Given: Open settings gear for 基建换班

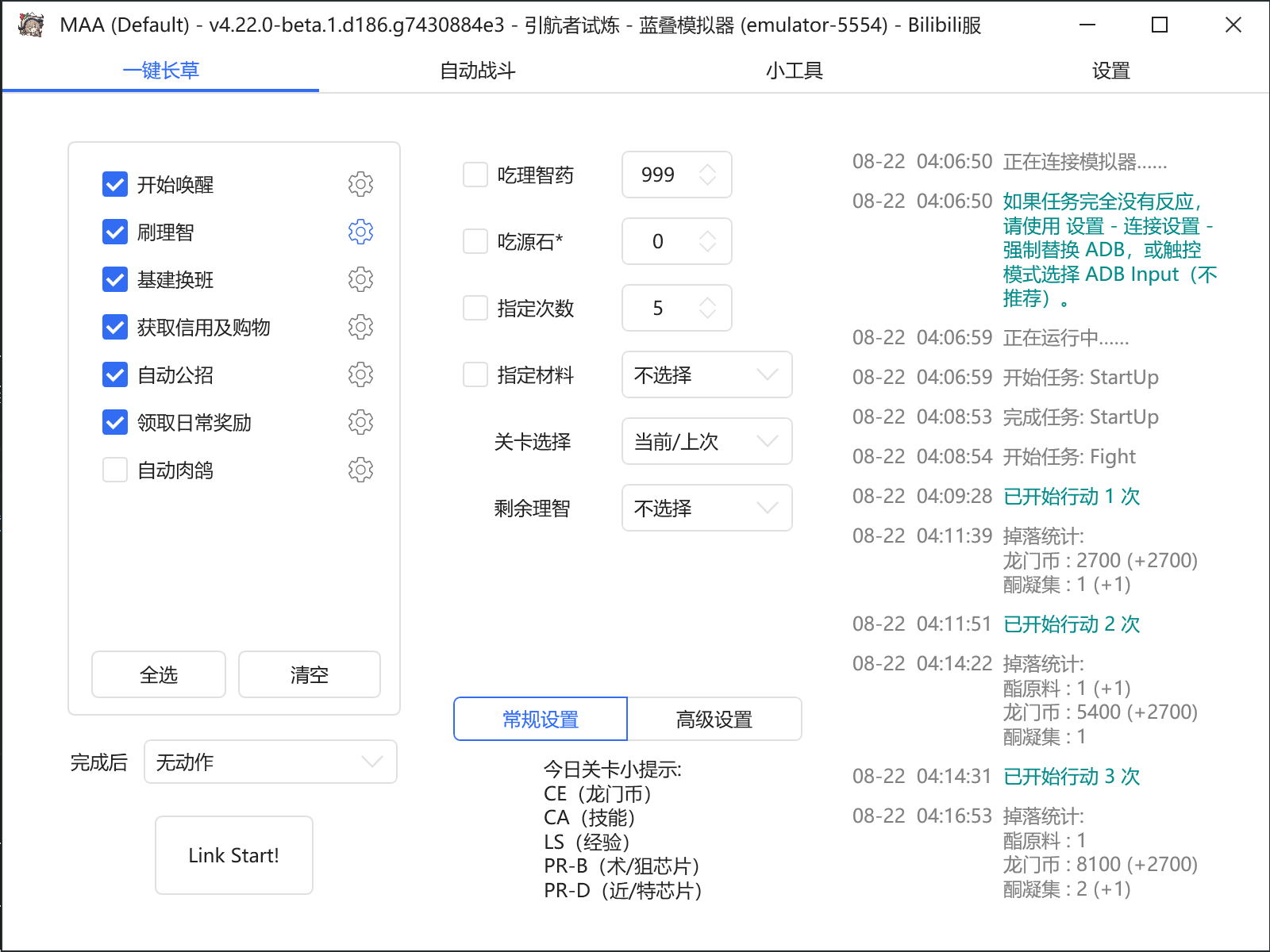Looking at the screenshot, I should click(361, 279).
